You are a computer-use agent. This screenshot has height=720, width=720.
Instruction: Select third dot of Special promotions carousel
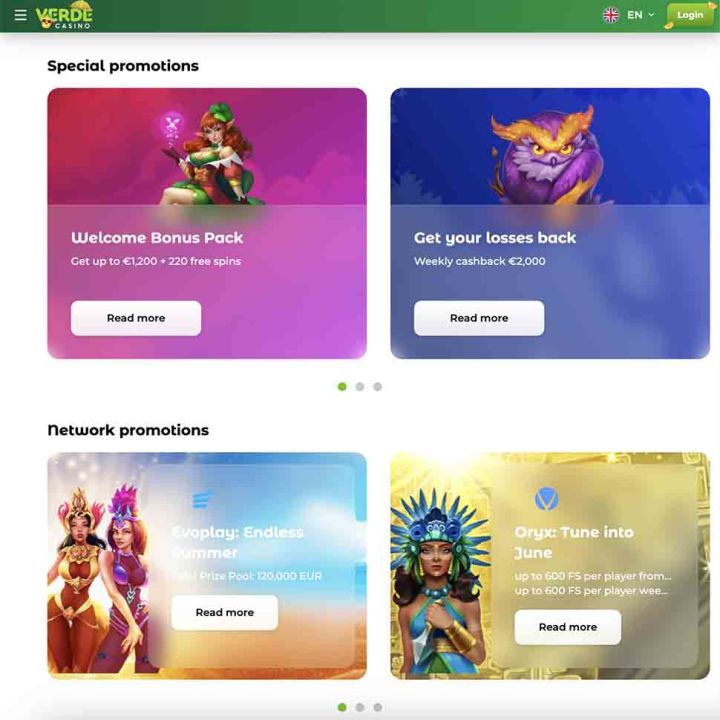pos(377,387)
